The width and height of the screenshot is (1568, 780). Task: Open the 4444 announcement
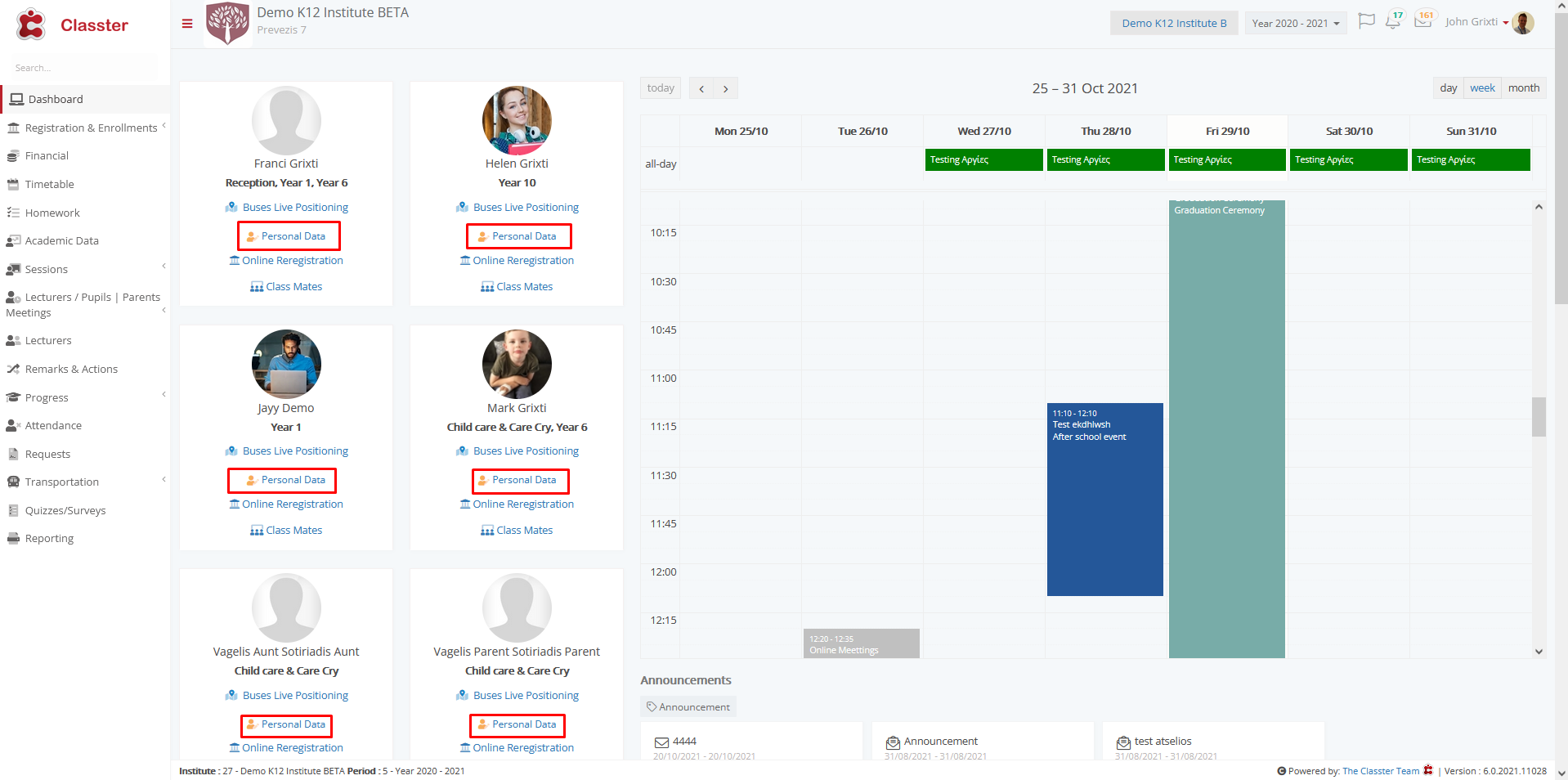(684, 742)
